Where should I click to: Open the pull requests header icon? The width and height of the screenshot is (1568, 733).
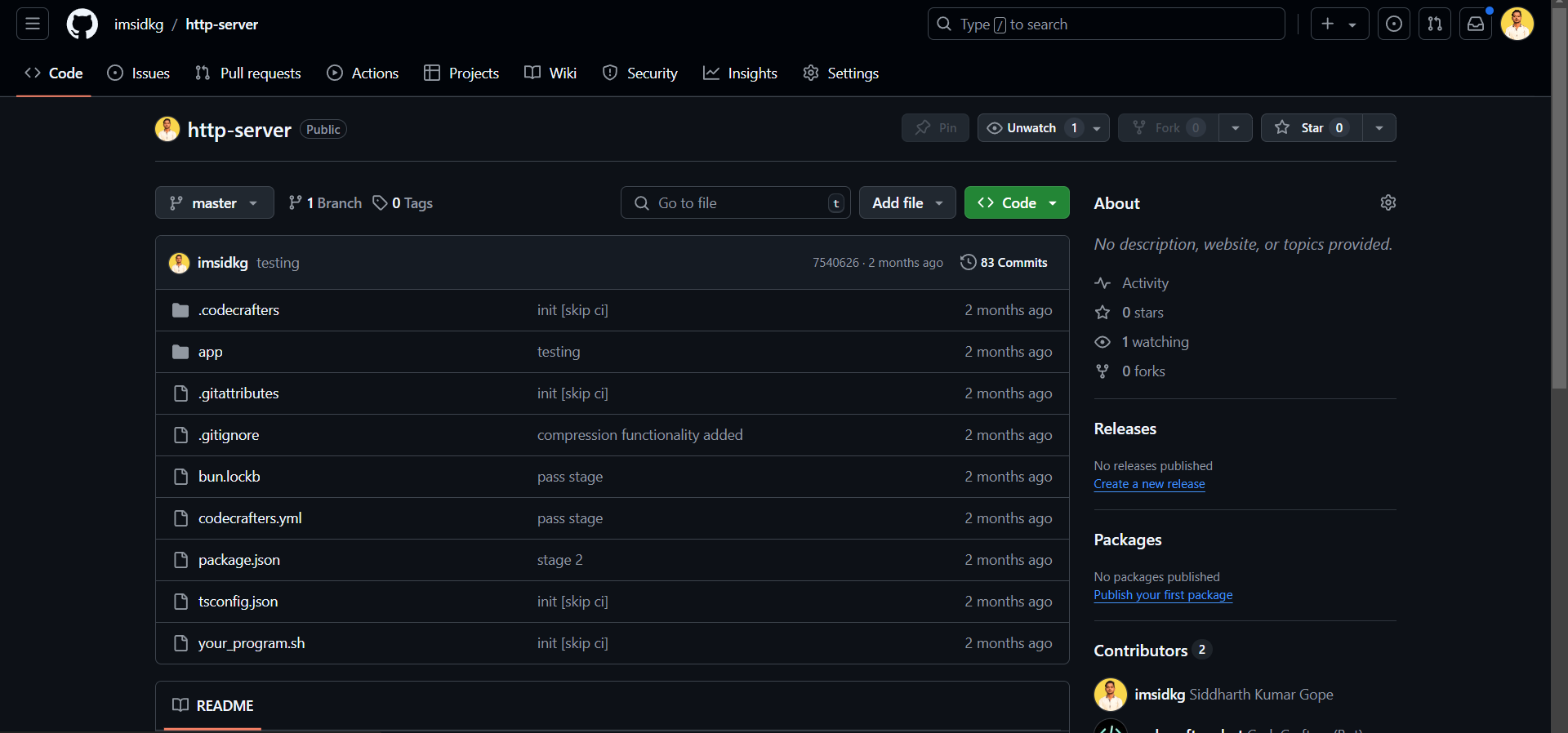1435,24
